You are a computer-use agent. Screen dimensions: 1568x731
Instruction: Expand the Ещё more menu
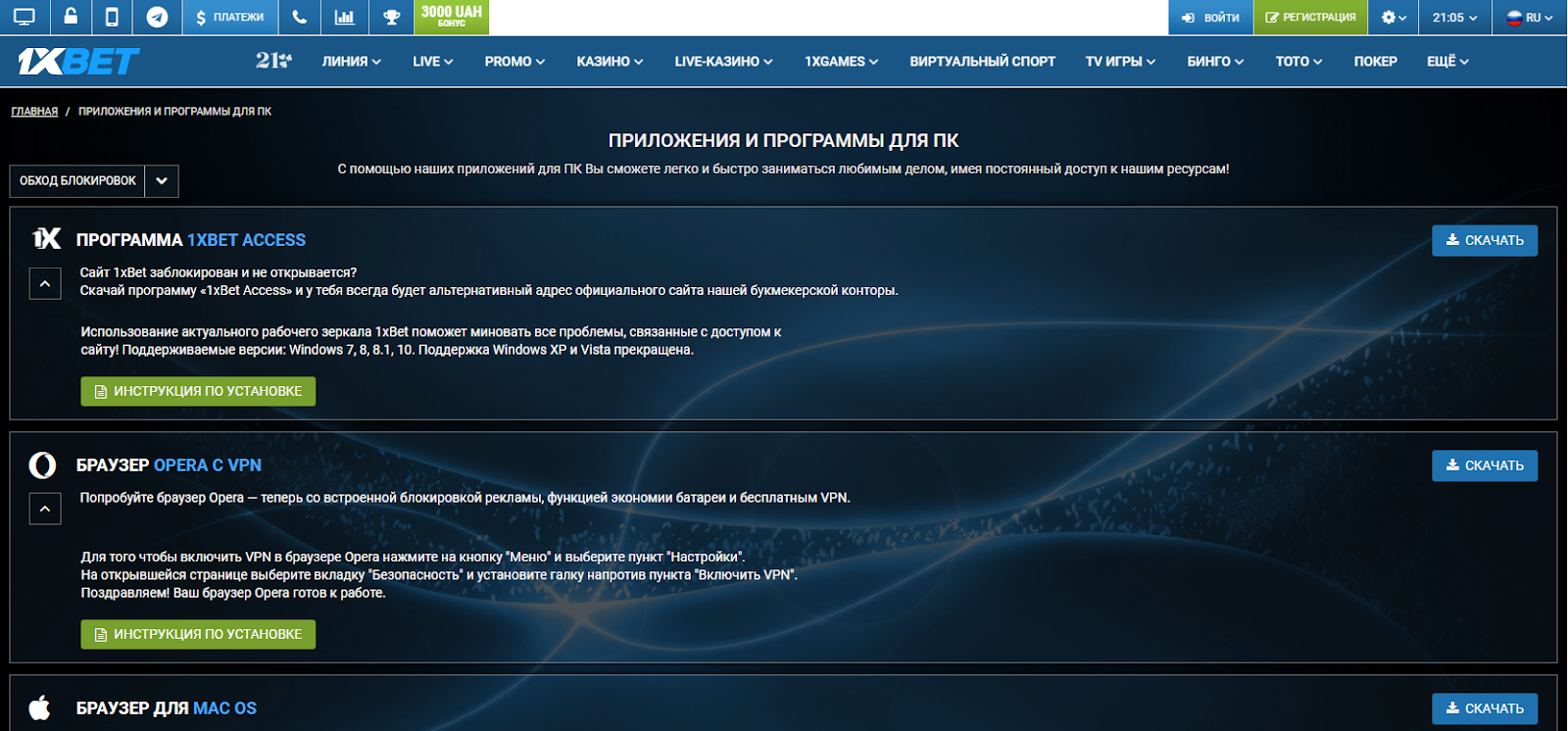pyautogui.click(x=1447, y=61)
